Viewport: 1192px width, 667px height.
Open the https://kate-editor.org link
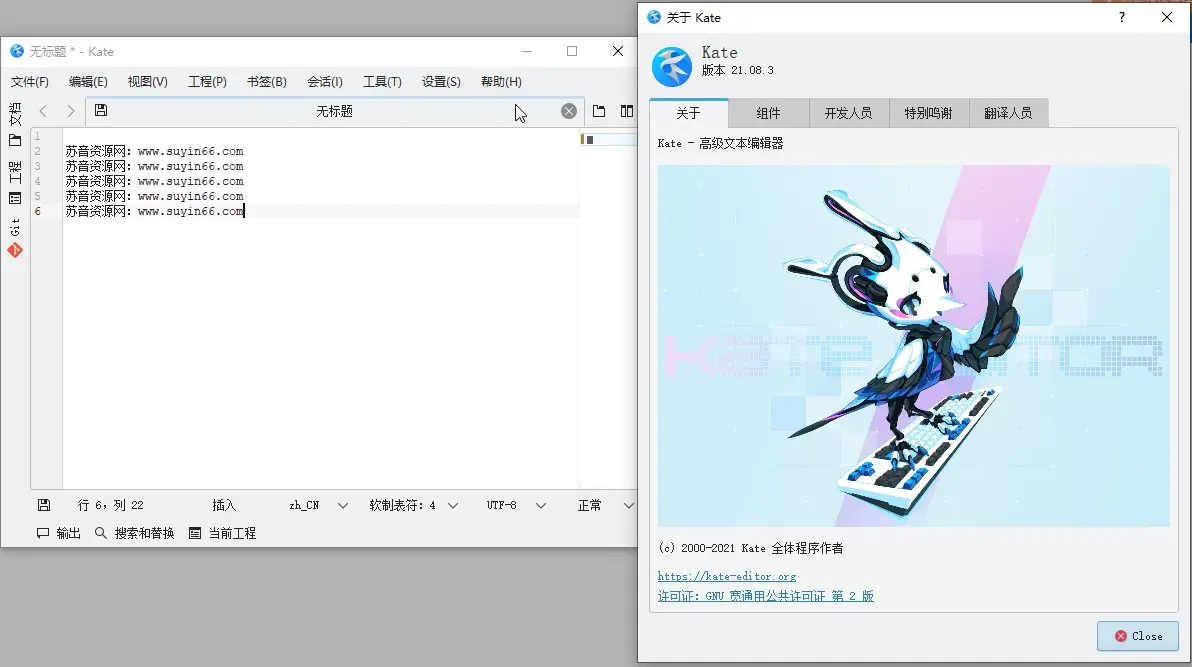click(727, 576)
